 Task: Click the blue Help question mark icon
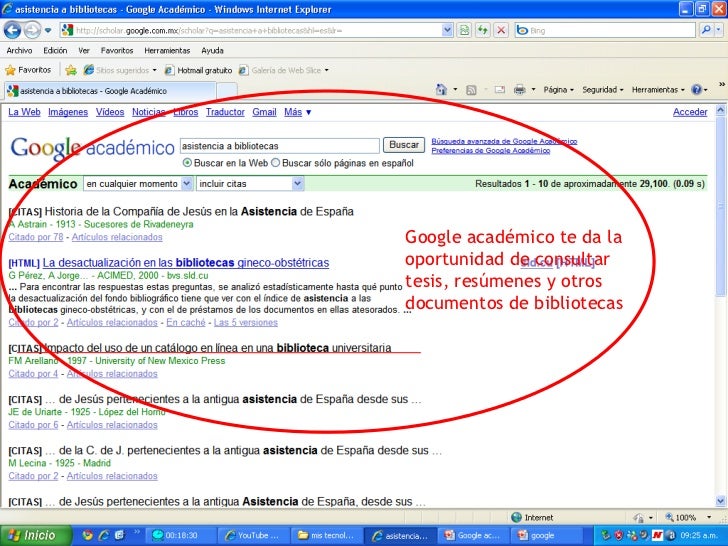pos(696,90)
